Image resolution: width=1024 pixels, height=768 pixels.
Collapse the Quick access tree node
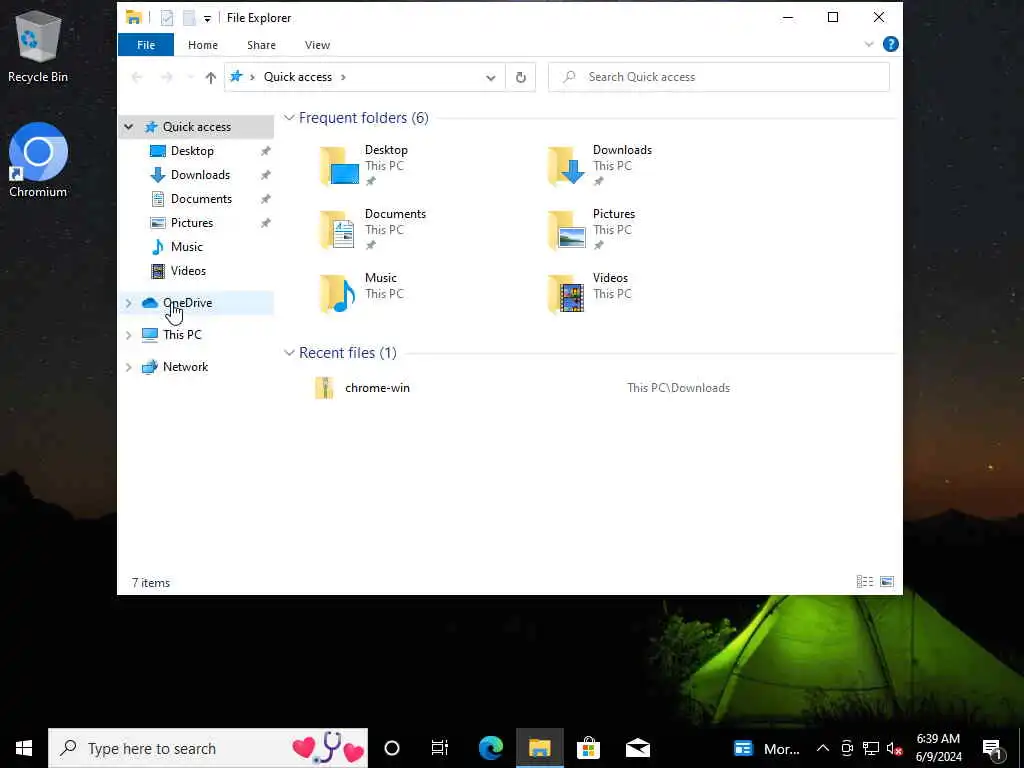(x=129, y=127)
